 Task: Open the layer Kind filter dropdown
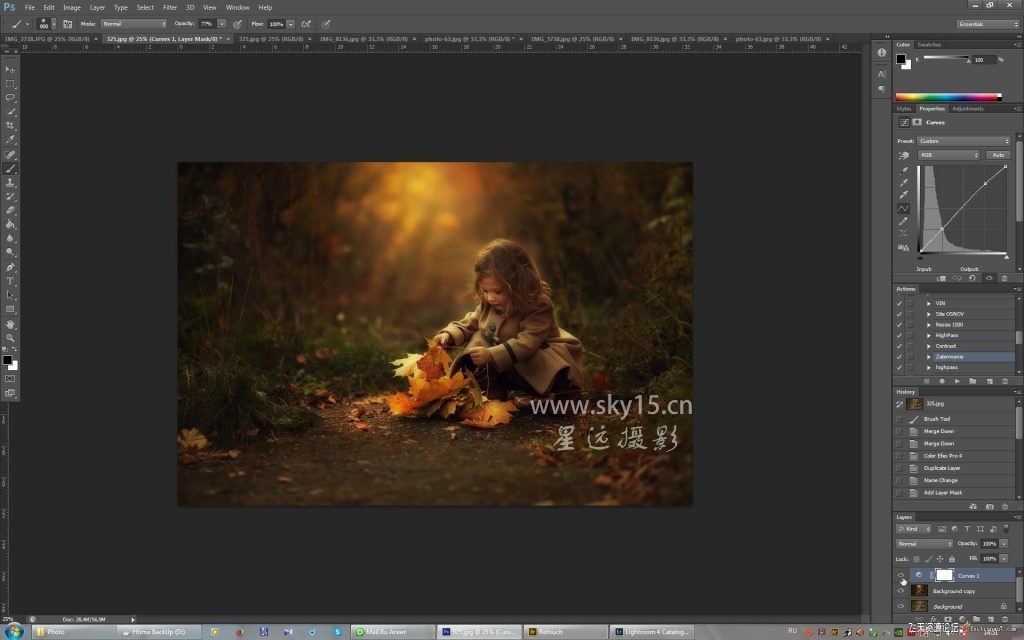coord(914,529)
